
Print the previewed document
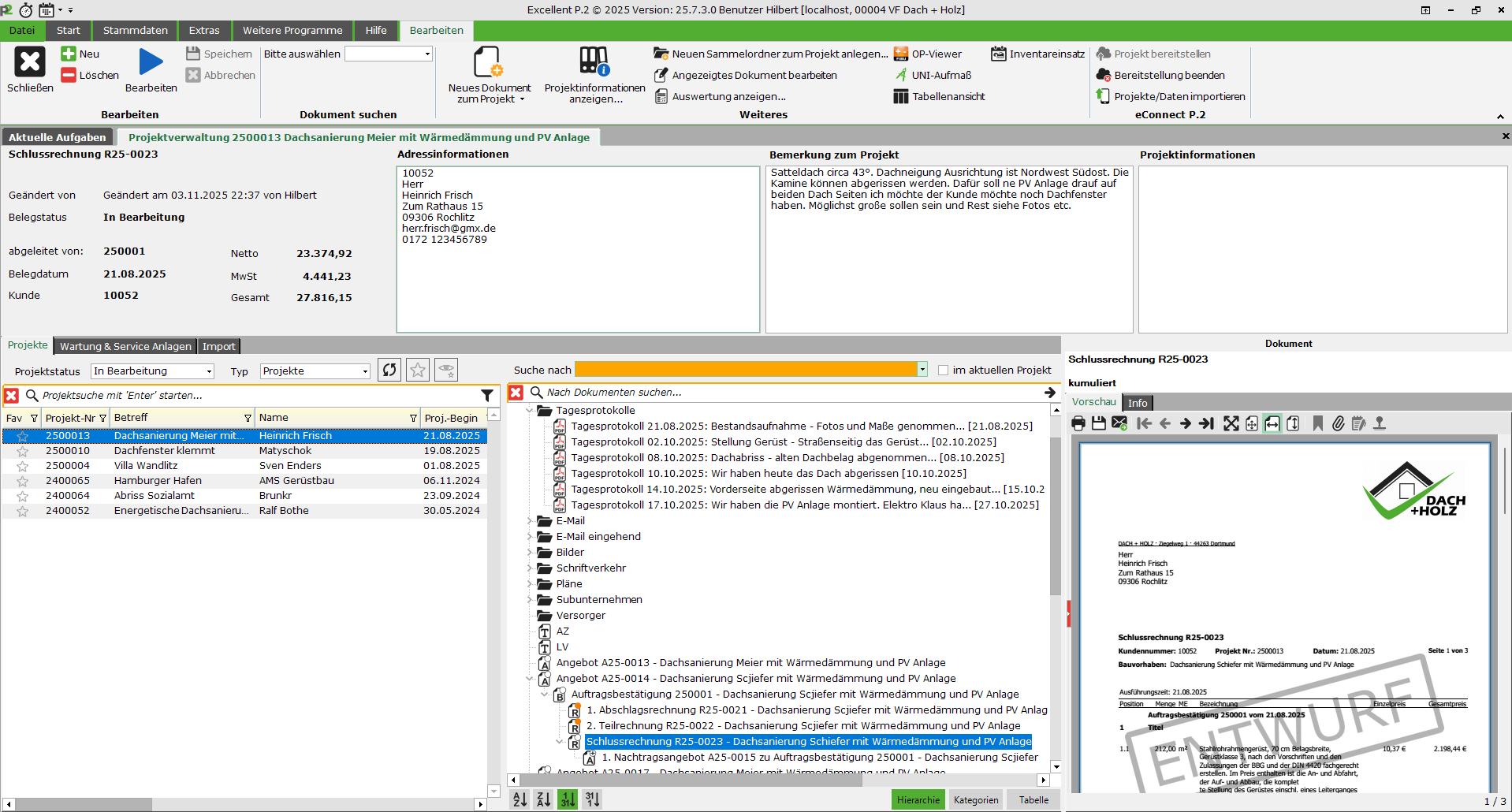tap(1078, 424)
